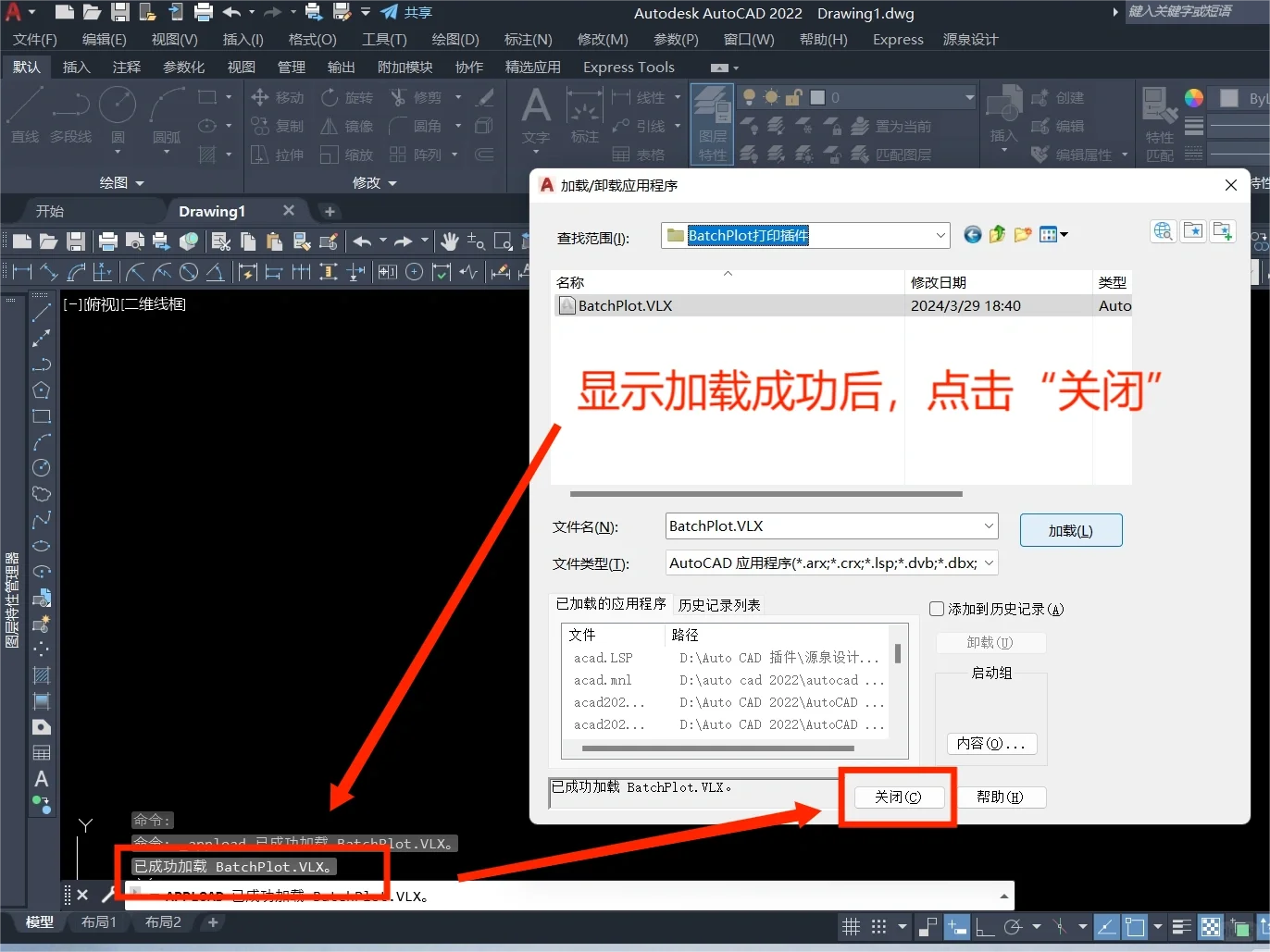Switch to the 注释 ribbon tab
The image size is (1270, 952).
click(127, 67)
